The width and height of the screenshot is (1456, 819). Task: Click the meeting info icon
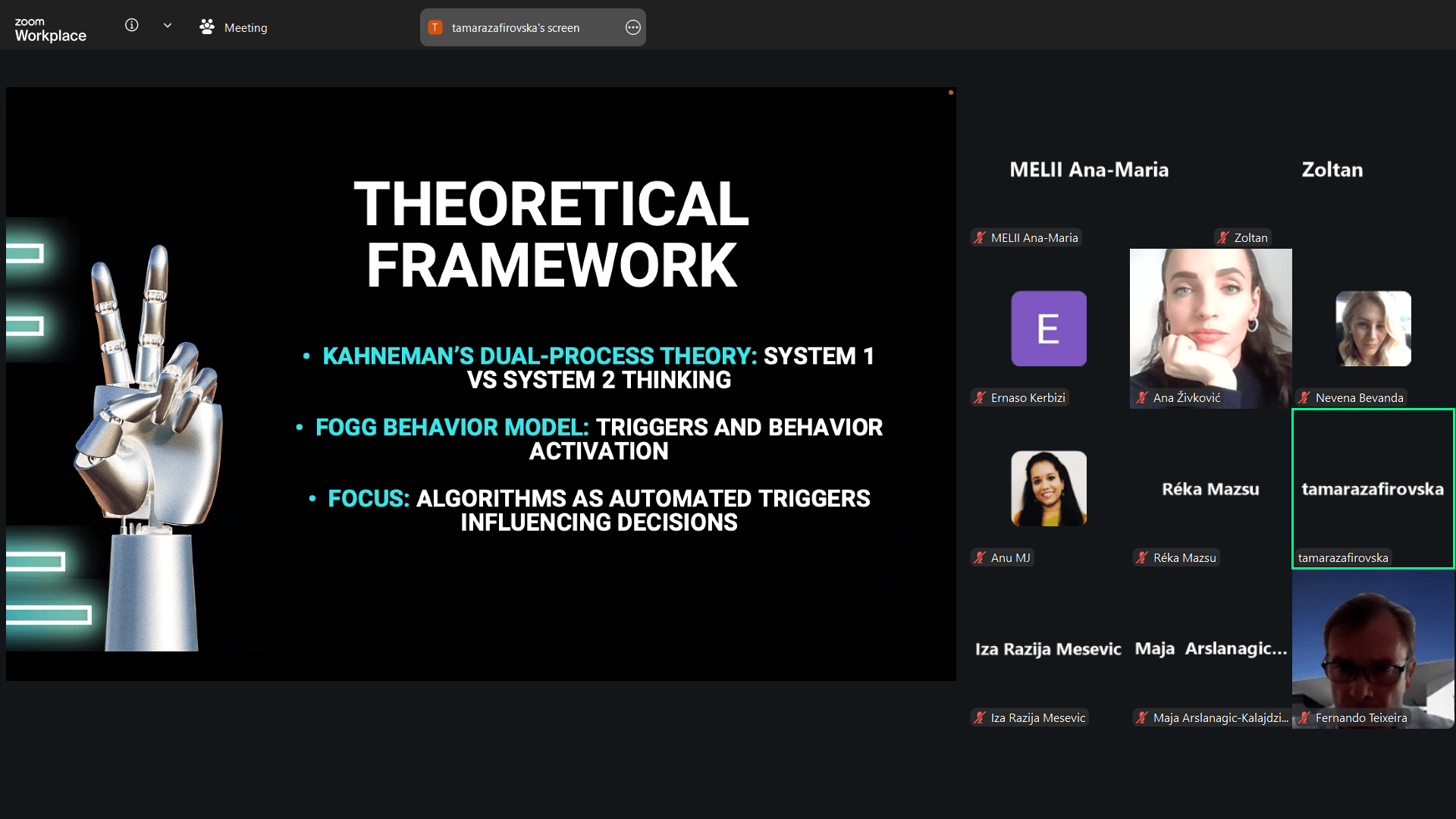131,25
